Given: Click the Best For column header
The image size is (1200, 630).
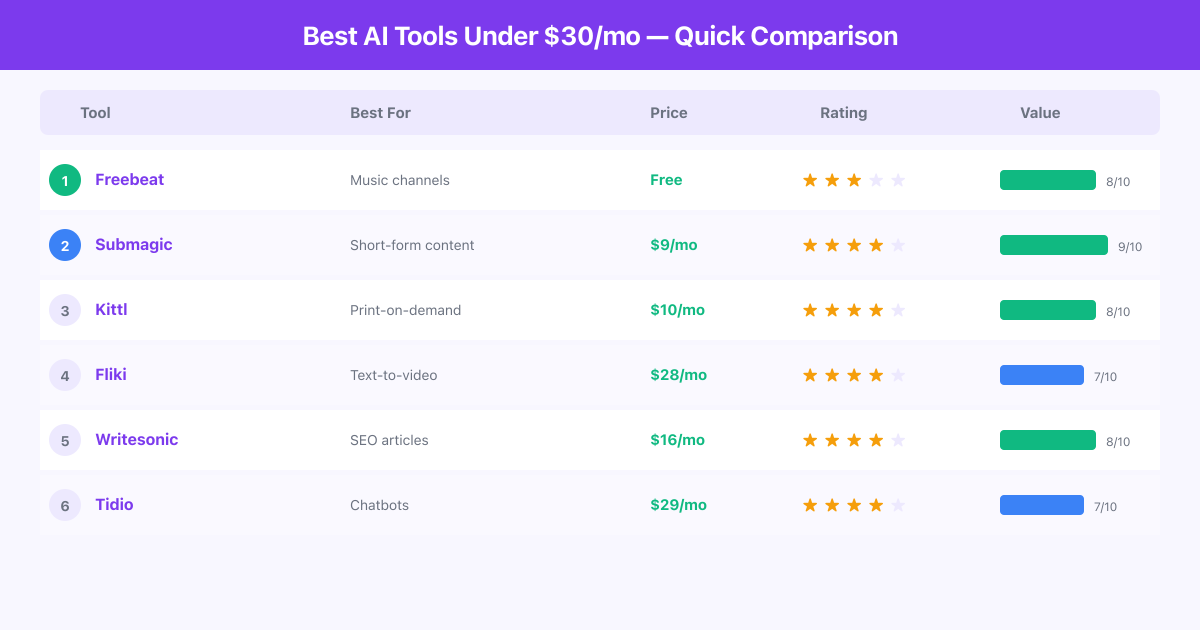Looking at the screenshot, I should [x=380, y=113].
